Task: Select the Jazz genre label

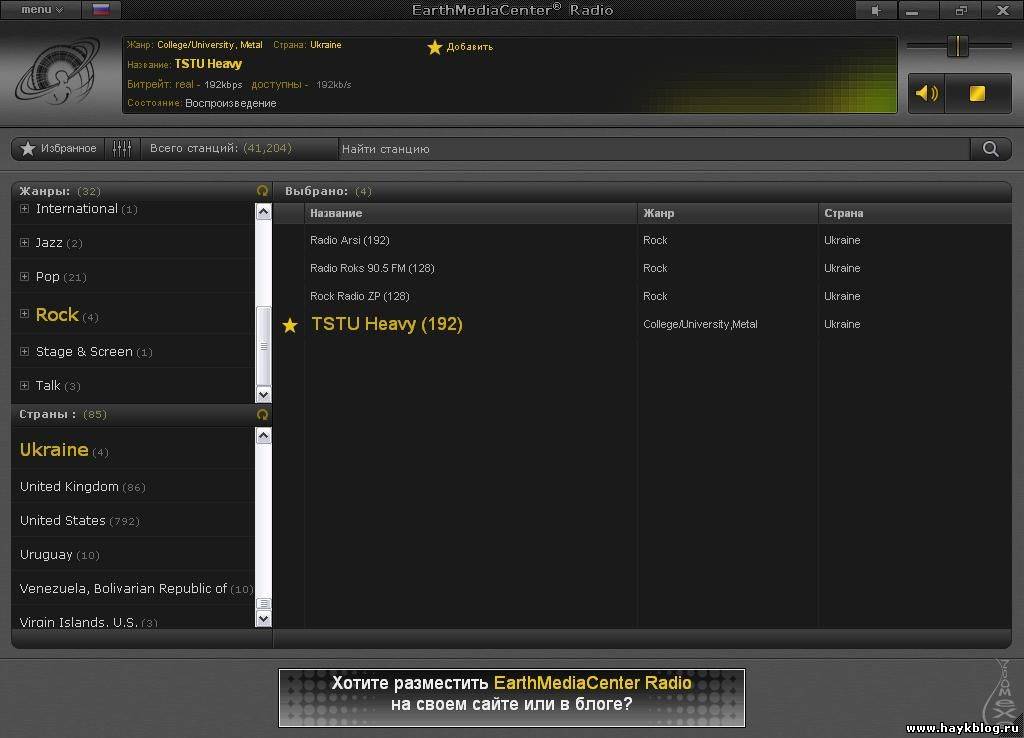Action: (x=49, y=243)
